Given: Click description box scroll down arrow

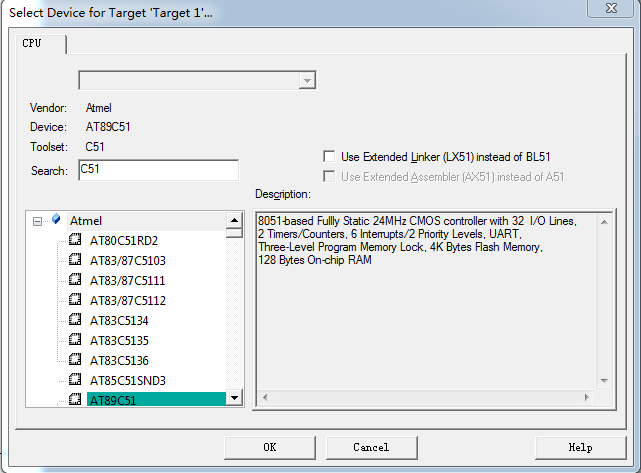Looking at the screenshot, I should coord(604,381).
